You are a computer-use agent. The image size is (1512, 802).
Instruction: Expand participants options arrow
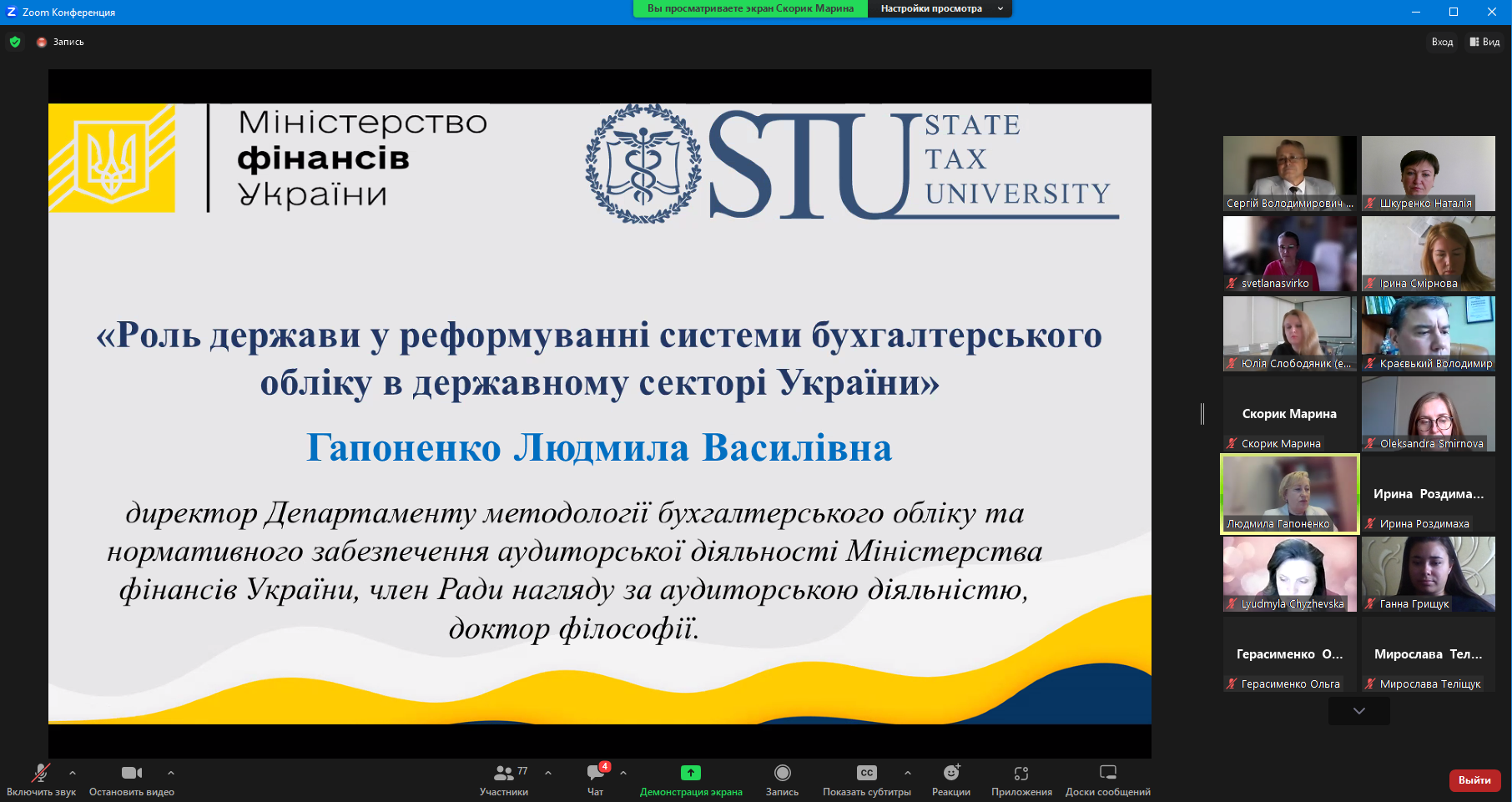[x=548, y=773]
